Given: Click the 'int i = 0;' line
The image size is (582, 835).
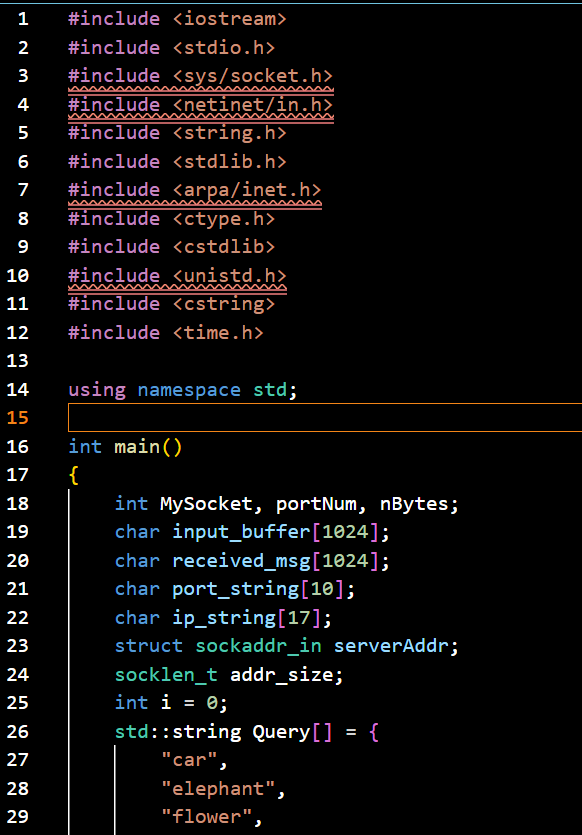Looking at the screenshot, I should coord(171,703).
